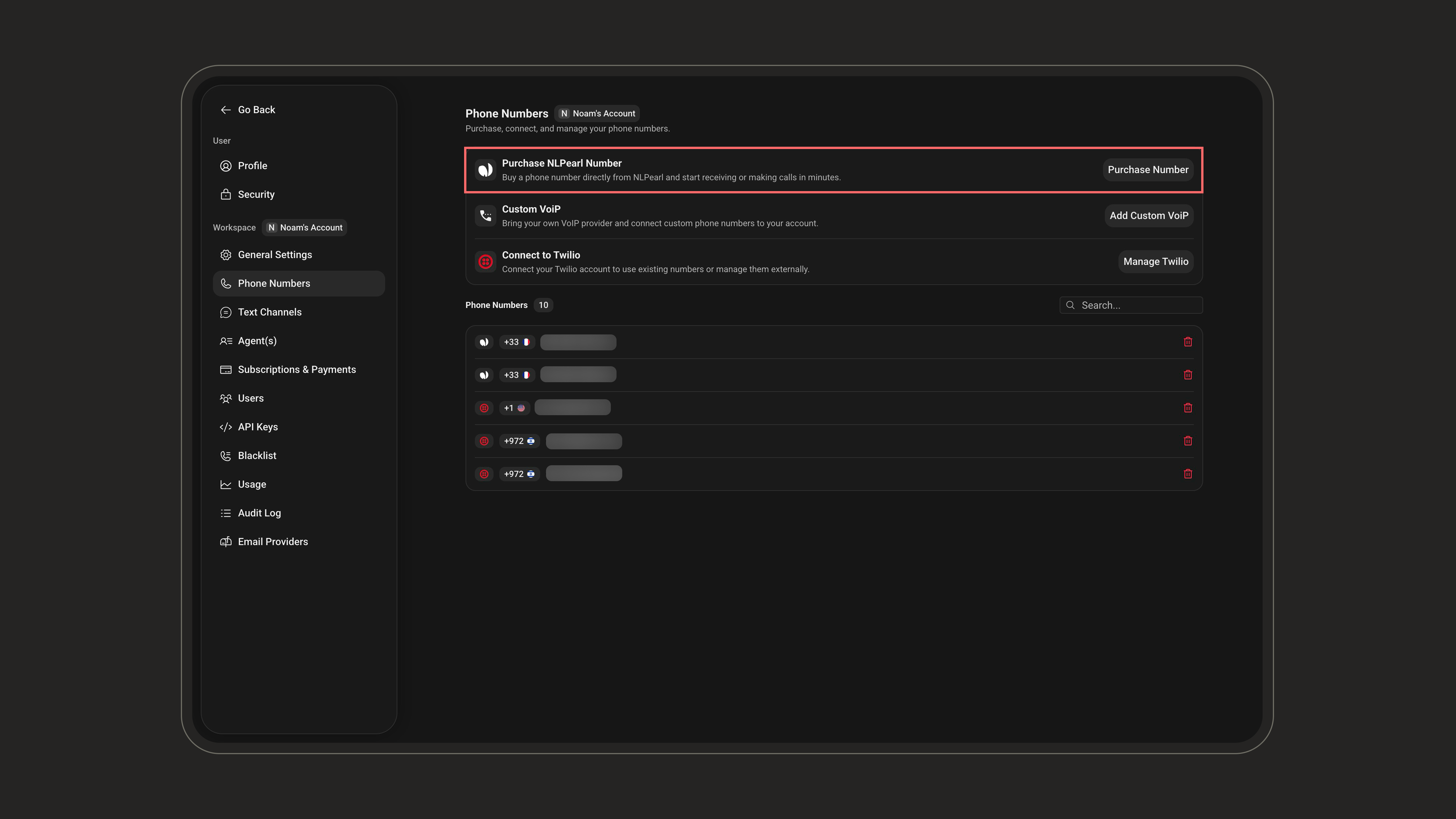Delete the +1 phone number

(x=1188, y=408)
